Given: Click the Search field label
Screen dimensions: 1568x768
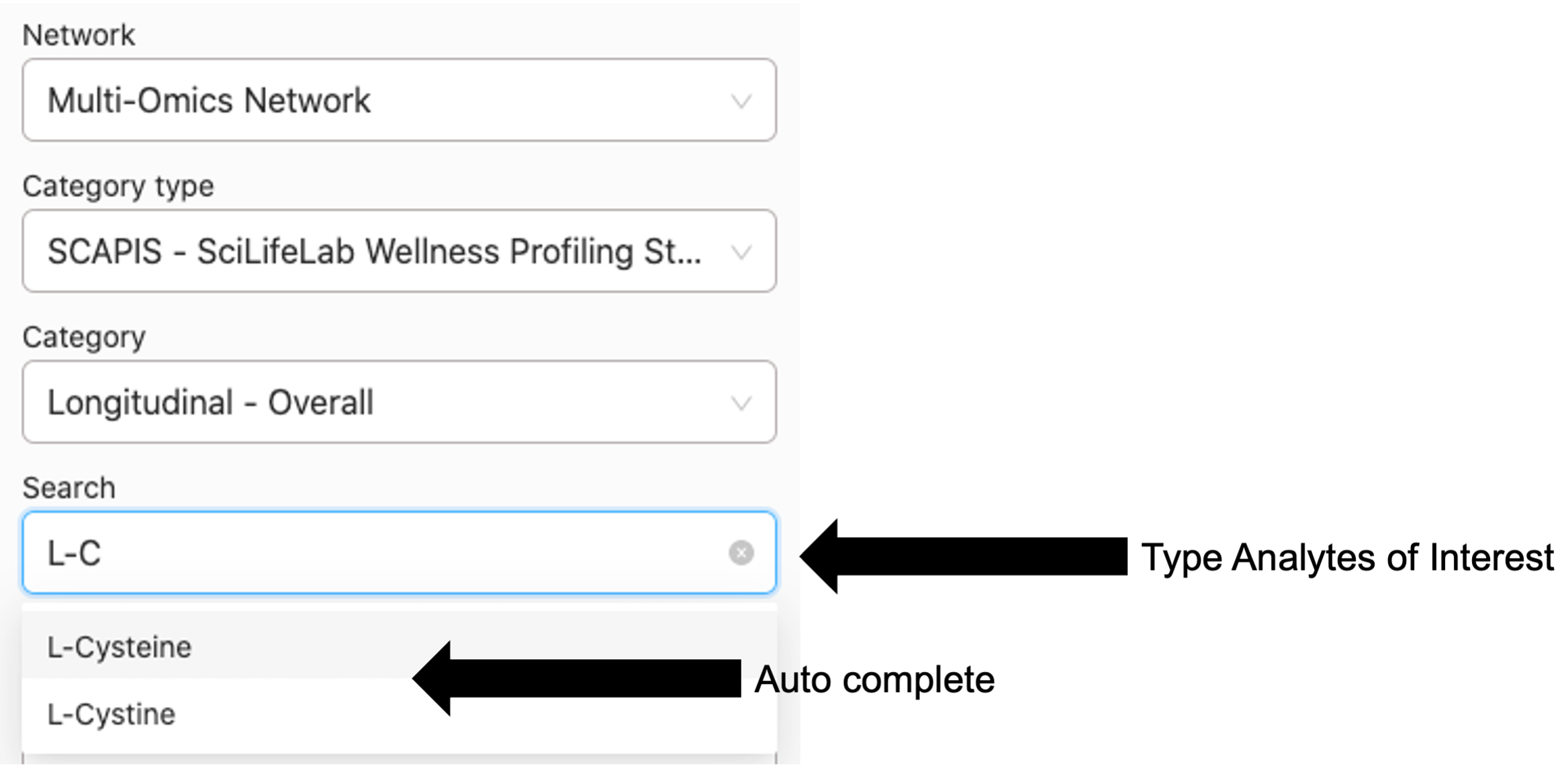Looking at the screenshot, I should [68, 488].
